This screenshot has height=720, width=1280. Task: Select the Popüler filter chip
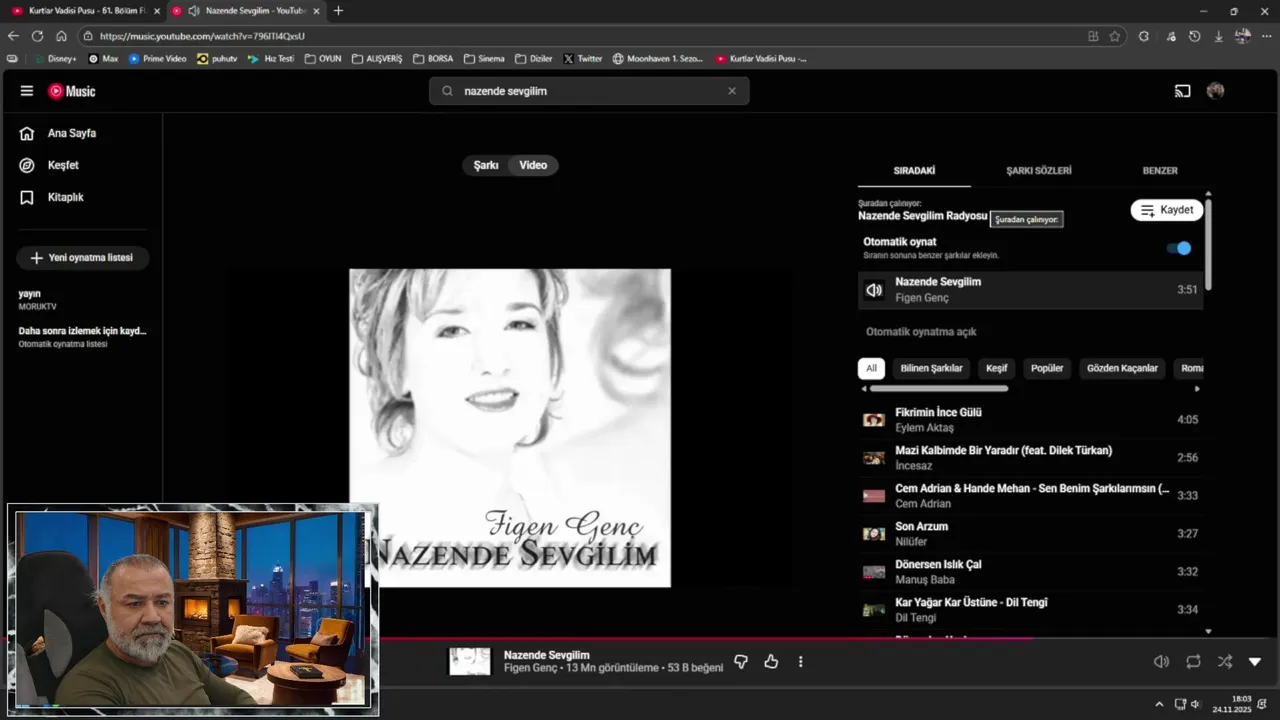pyautogui.click(x=1047, y=368)
